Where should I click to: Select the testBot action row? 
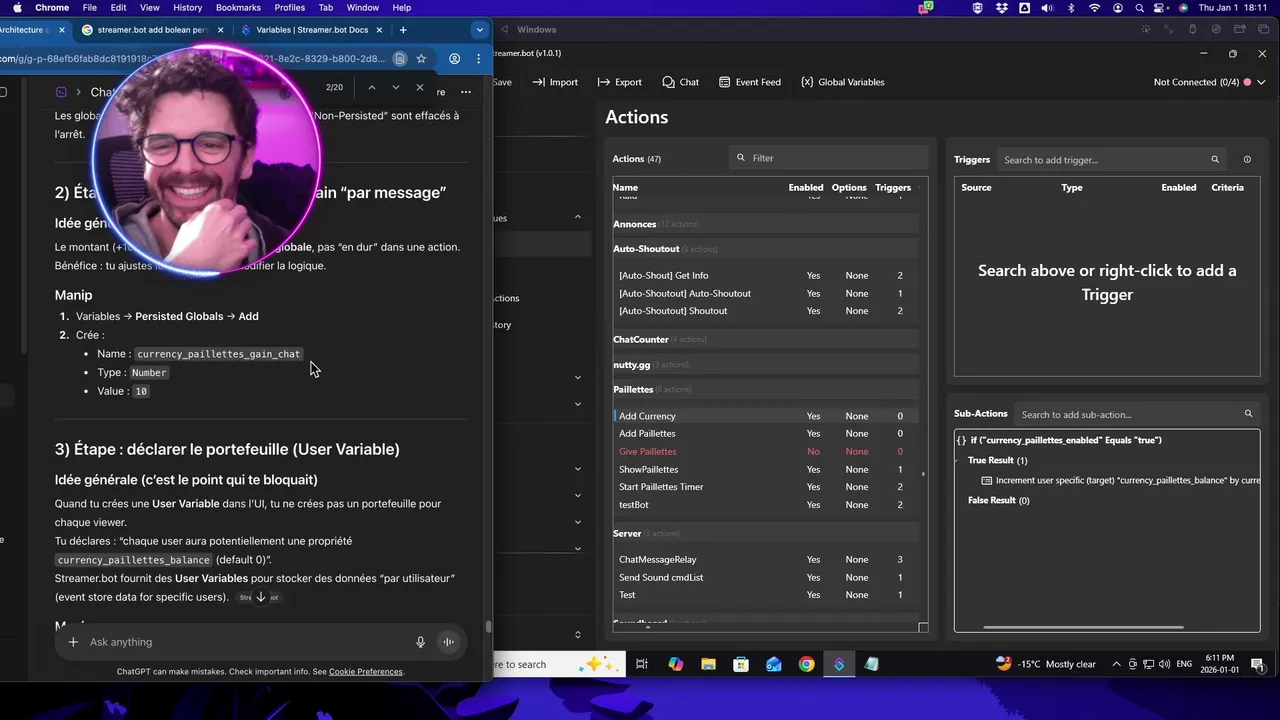765,505
